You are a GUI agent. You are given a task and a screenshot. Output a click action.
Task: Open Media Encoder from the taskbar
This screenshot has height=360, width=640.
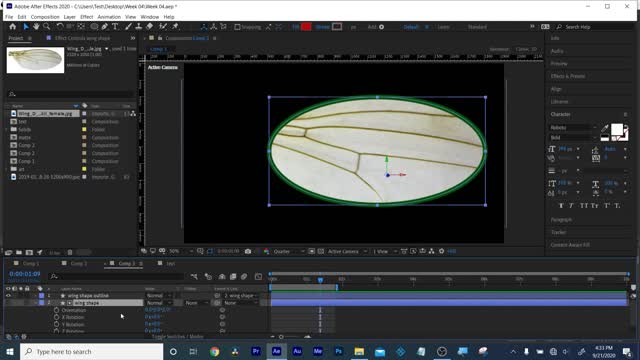(318, 351)
